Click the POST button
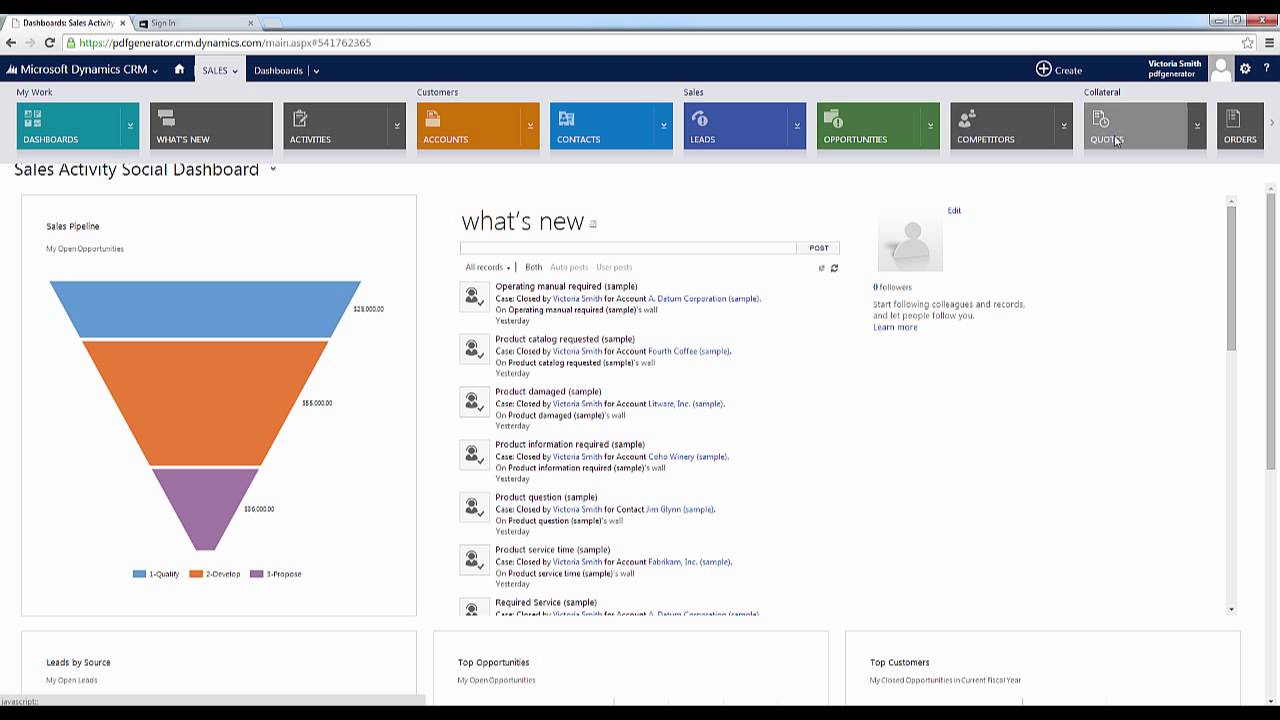 (x=818, y=248)
